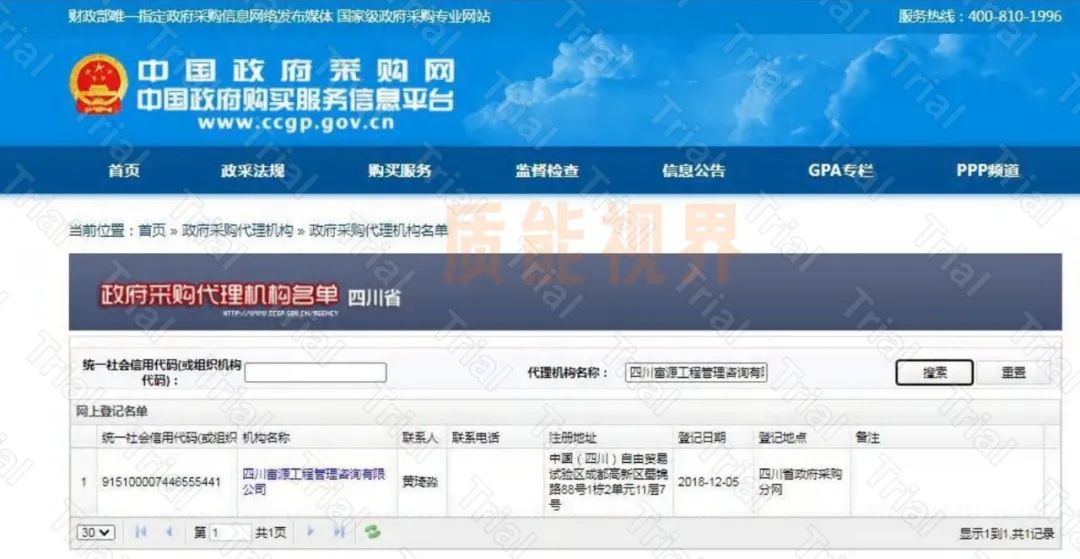The height and width of the screenshot is (559, 1080).
Task: Click the 联系电话 column header
Action: 495,438
